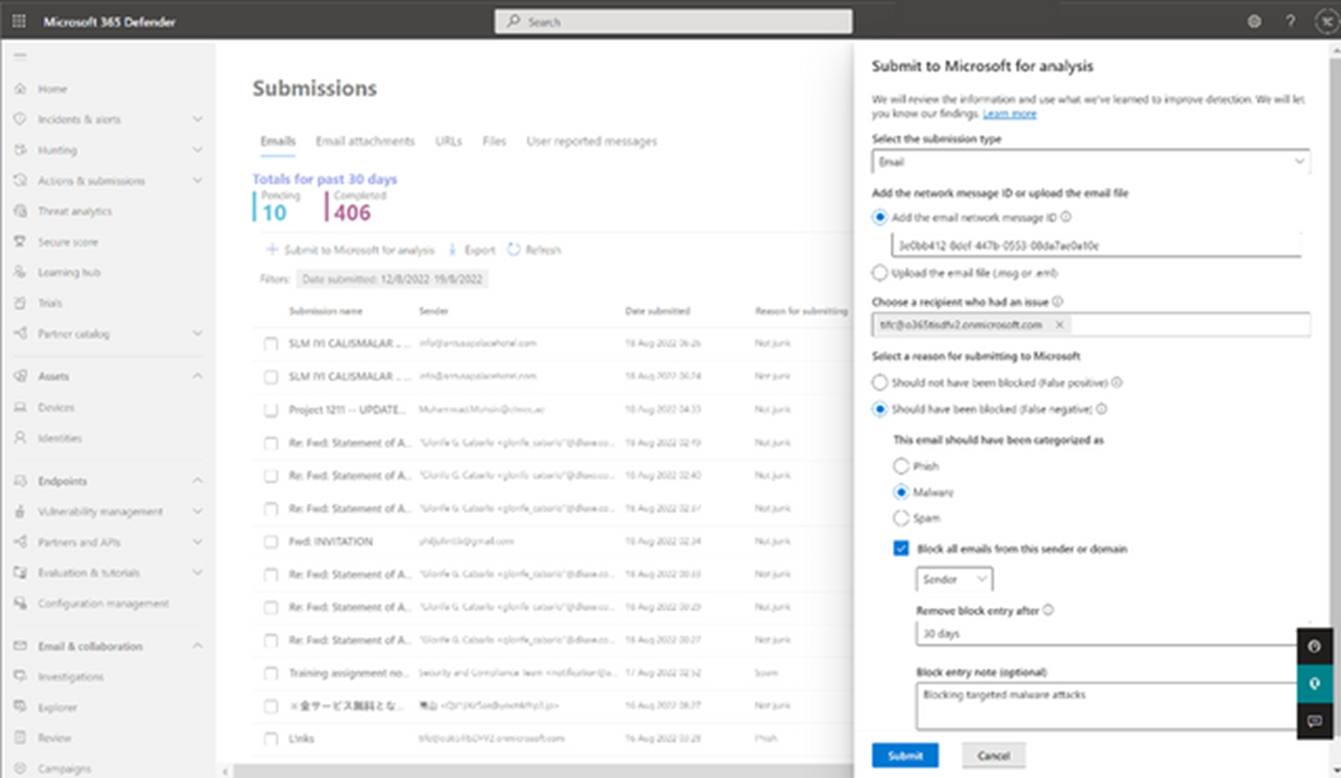Click the Submit button
Viewport: 1341px width, 778px height.
tap(904, 755)
